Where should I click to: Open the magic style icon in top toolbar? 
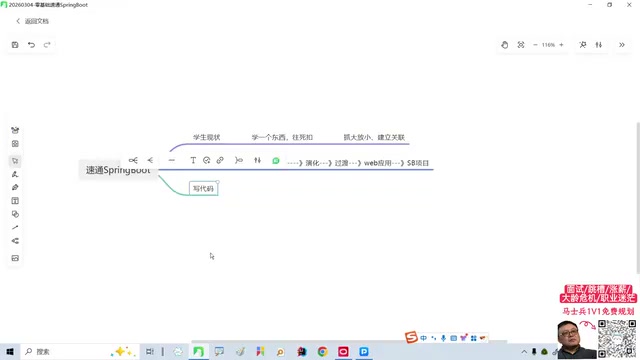pyautogui.click(x=583, y=45)
